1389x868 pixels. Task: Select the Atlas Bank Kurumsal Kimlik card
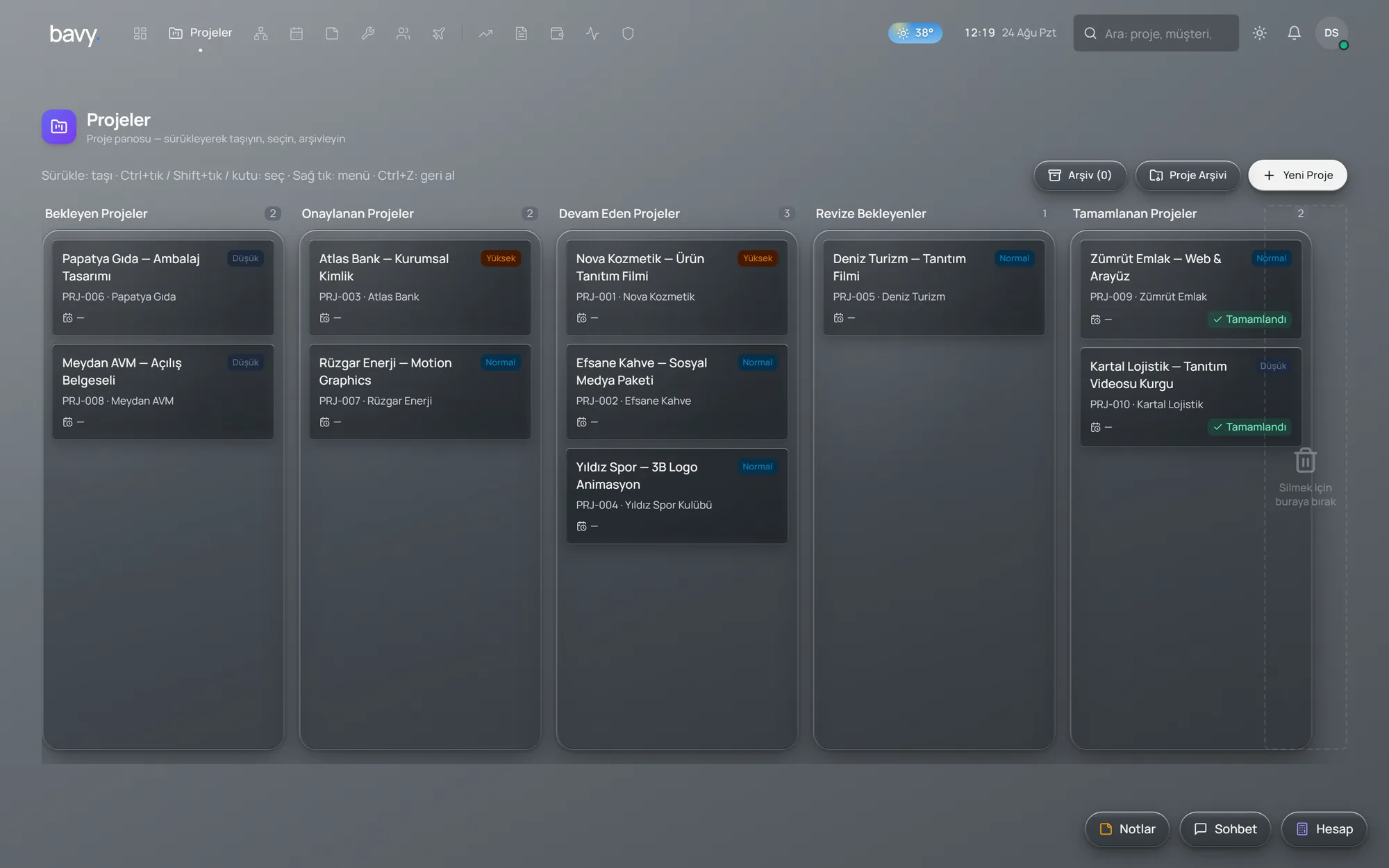420,287
